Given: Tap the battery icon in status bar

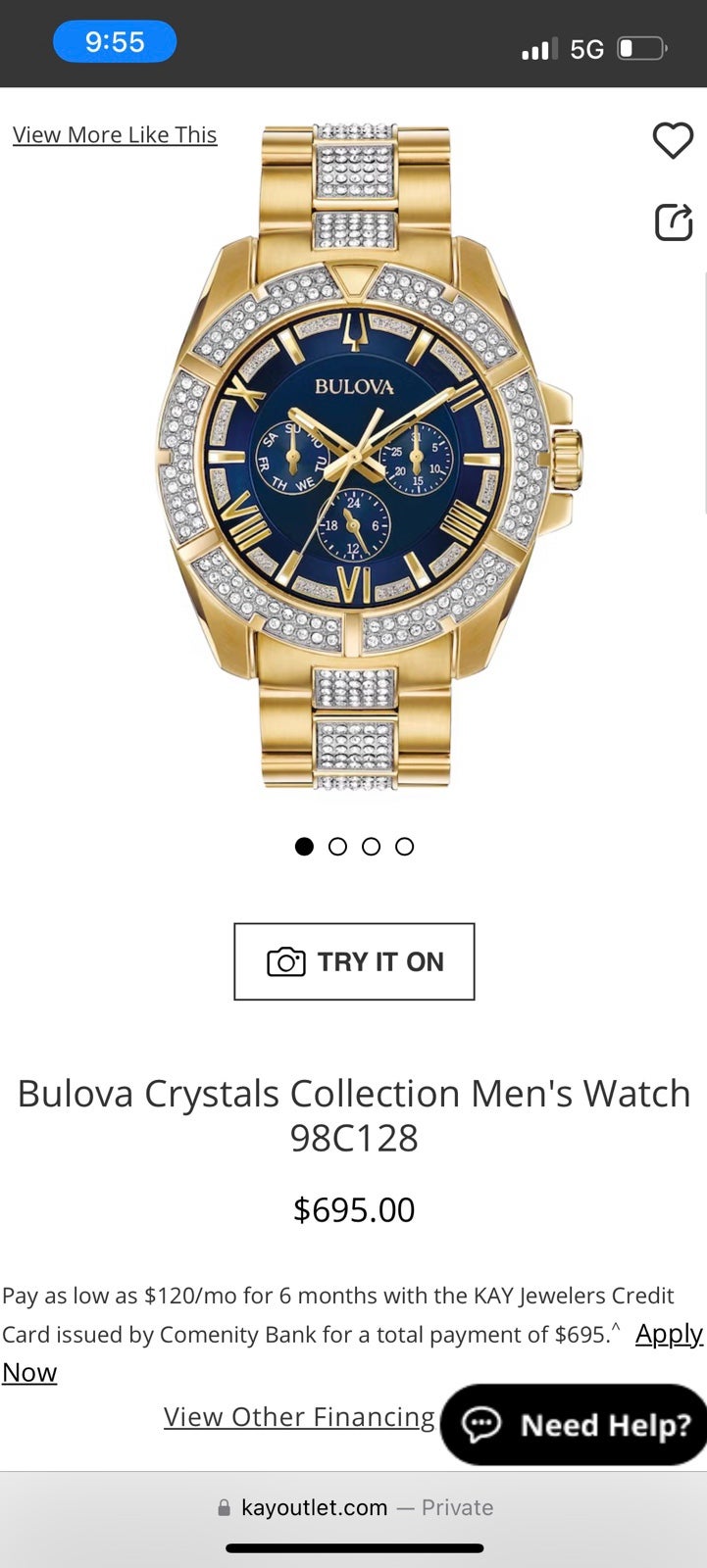Looking at the screenshot, I should click(642, 48).
